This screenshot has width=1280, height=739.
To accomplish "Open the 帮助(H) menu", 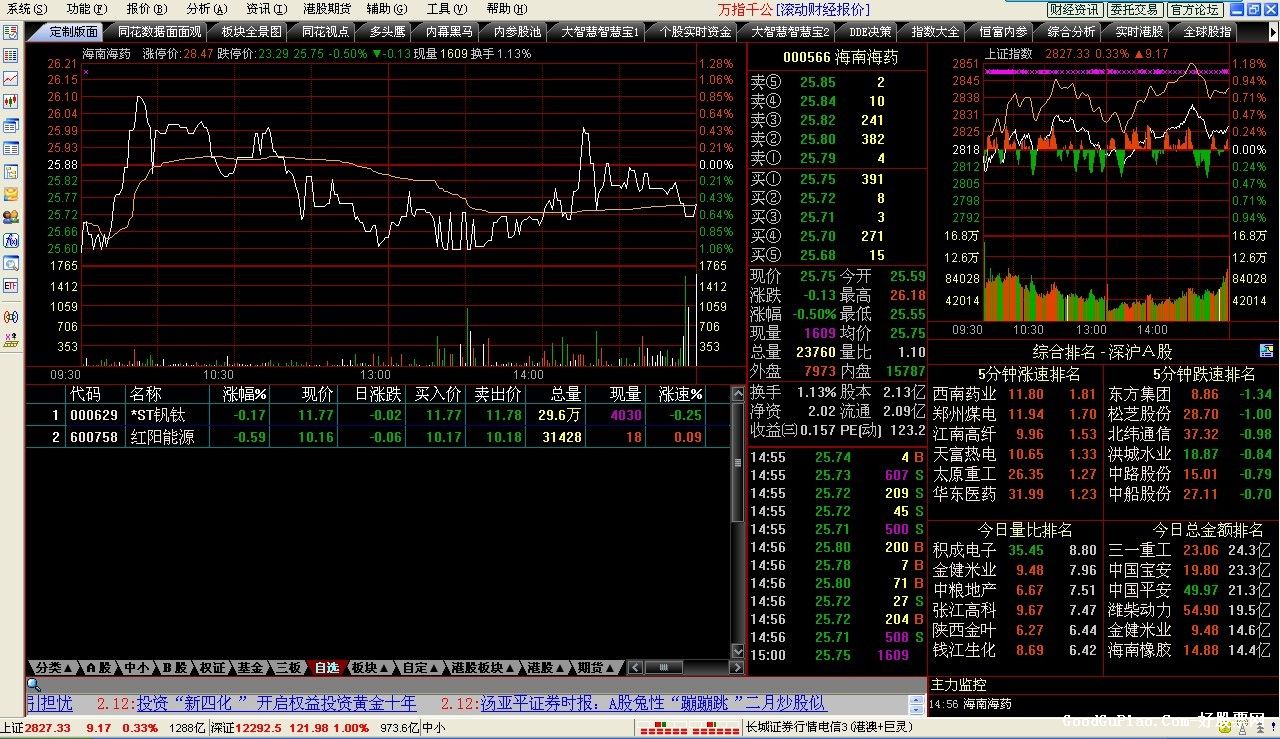I will click(x=507, y=8).
